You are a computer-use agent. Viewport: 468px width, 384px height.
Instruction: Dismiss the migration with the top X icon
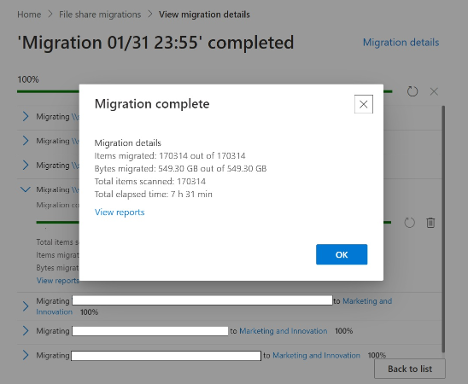pos(434,92)
